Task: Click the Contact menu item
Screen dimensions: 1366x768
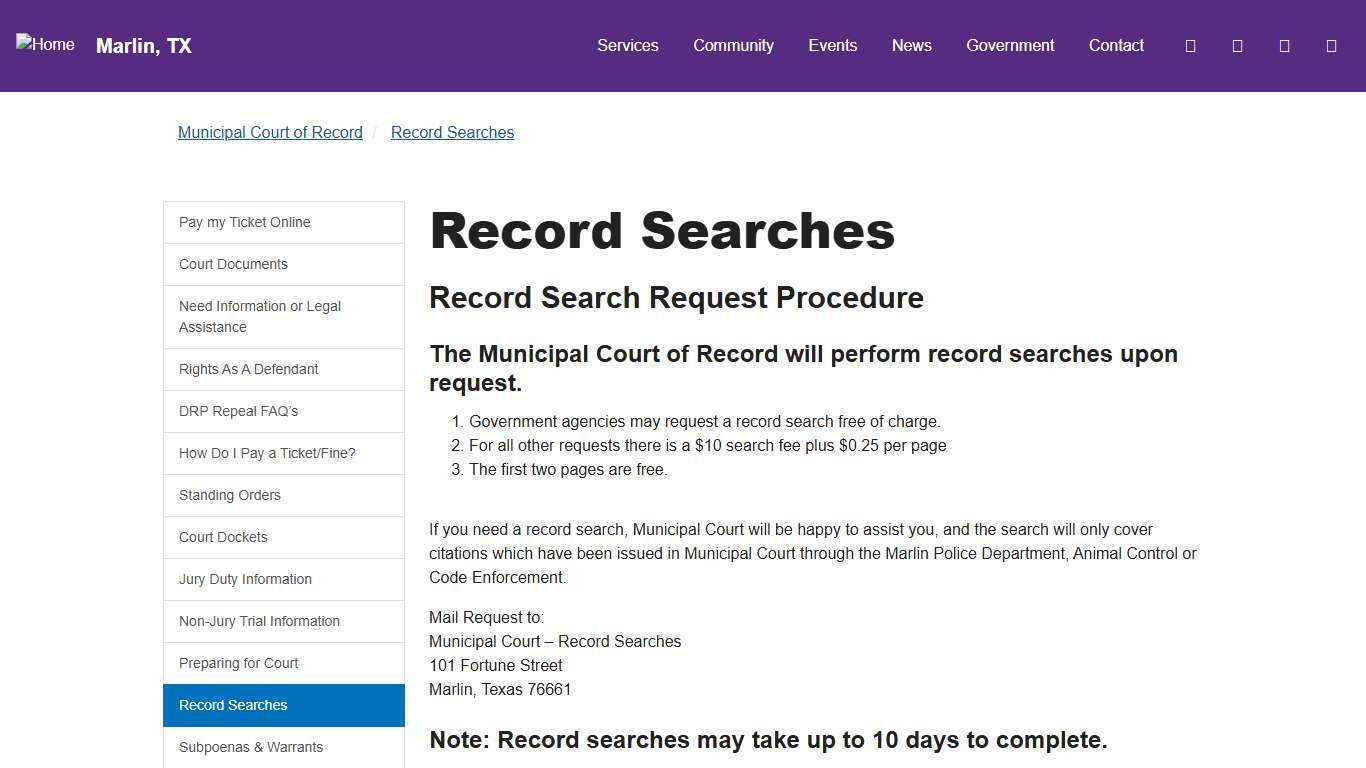Action: point(1116,45)
